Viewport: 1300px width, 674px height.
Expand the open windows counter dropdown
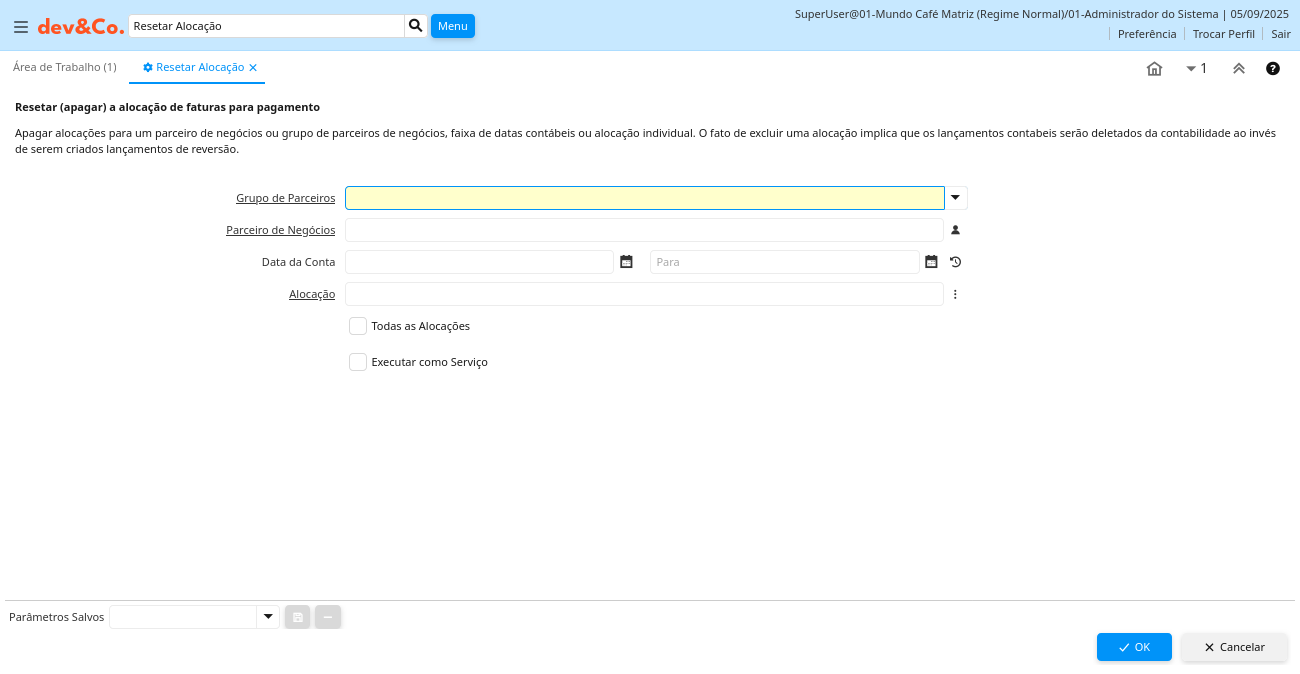(1196, 69)
